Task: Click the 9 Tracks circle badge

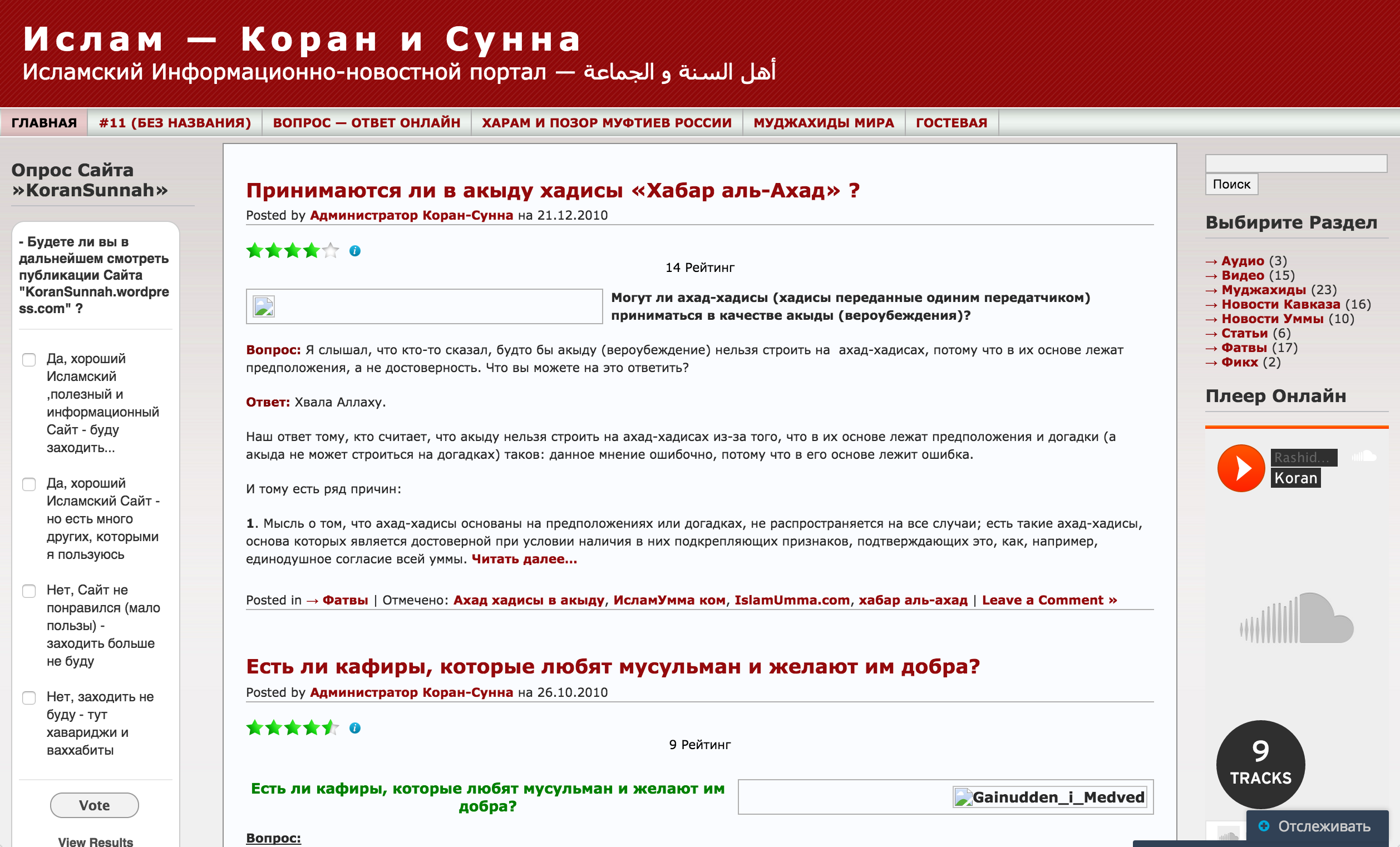Action: click(x=1260, y=764)
